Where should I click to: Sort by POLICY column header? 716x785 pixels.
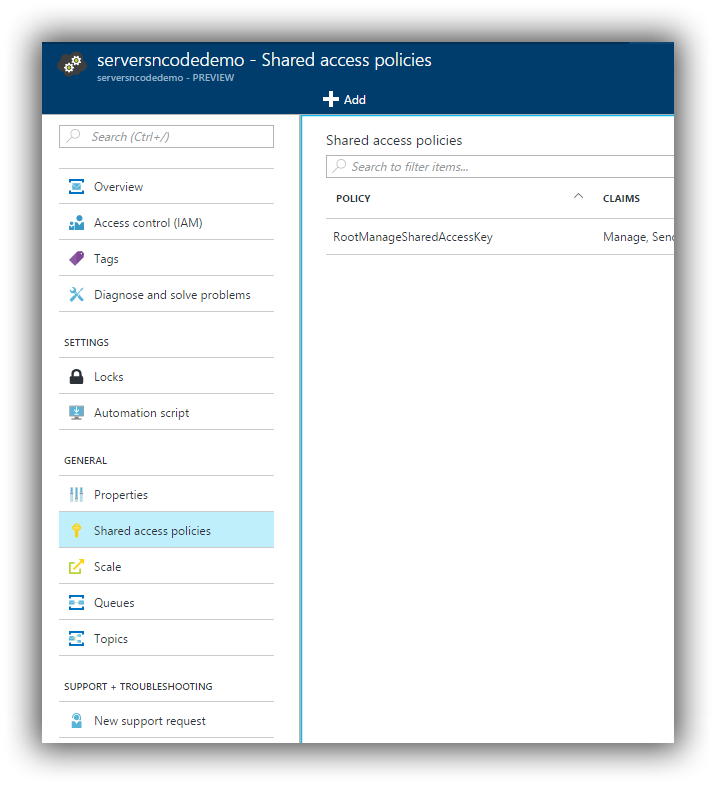(353, 199)
